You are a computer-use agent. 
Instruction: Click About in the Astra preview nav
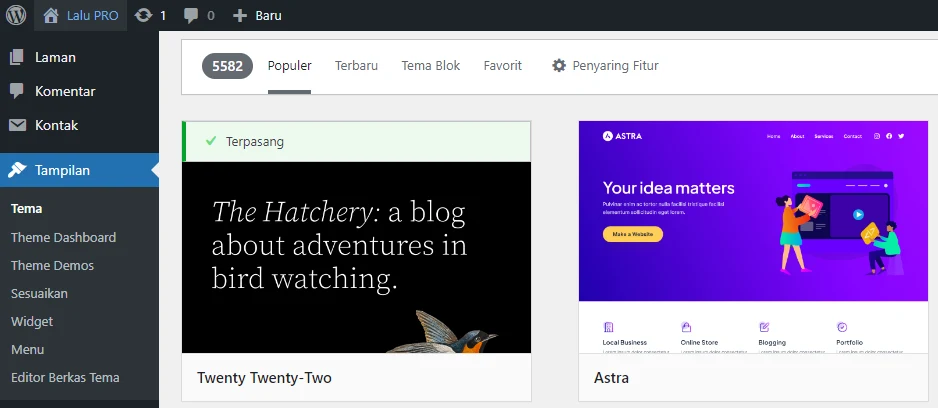pyautogui.click(x=797, y=136)
